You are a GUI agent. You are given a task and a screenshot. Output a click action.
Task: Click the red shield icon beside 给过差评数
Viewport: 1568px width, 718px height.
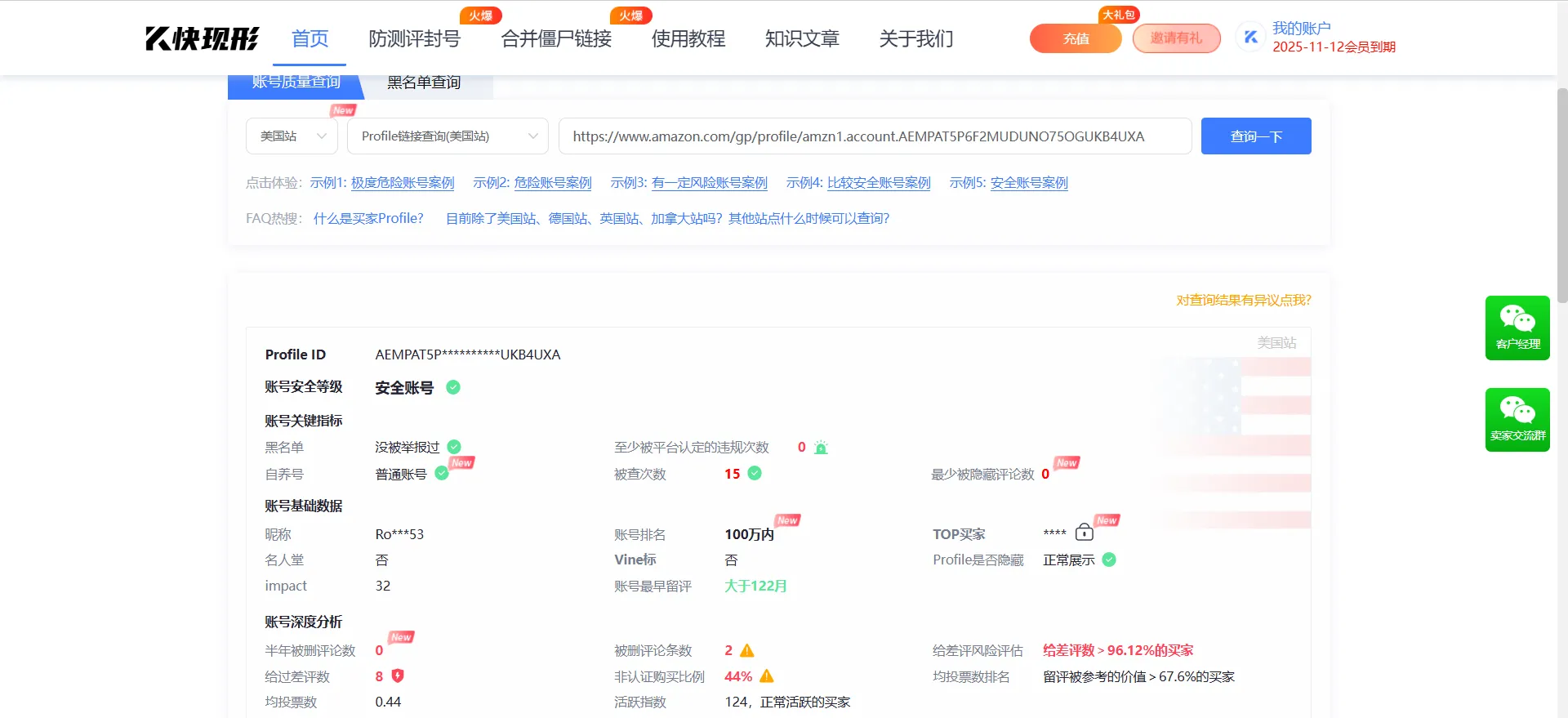(x=398, y=676)
